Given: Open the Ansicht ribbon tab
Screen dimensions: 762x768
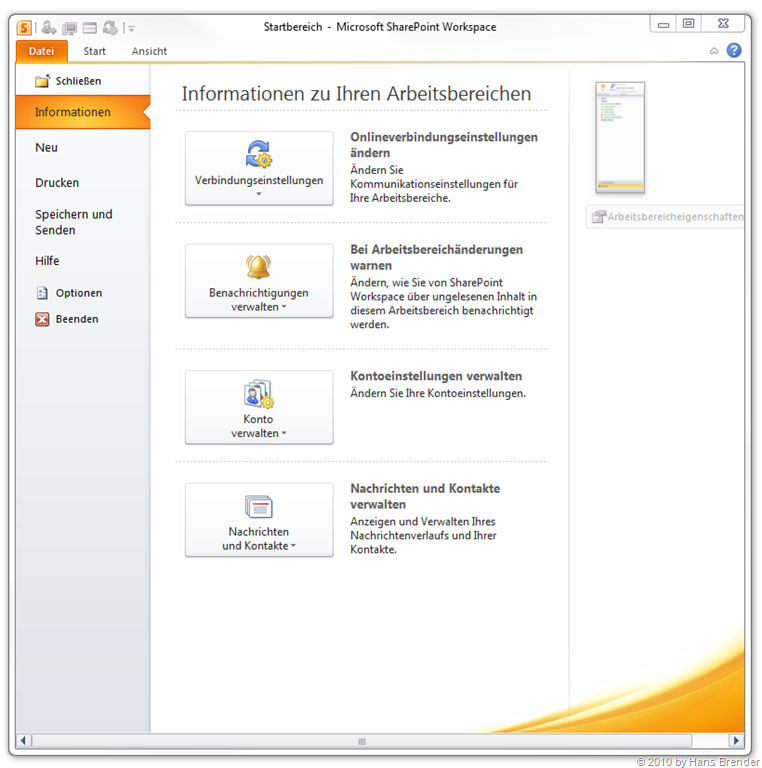Looking at the screenshot, I should click(150, 51).
